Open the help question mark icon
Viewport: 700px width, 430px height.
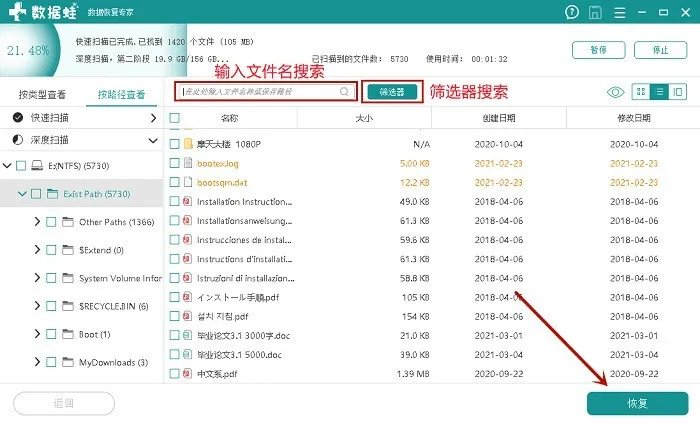pos(571,12)
